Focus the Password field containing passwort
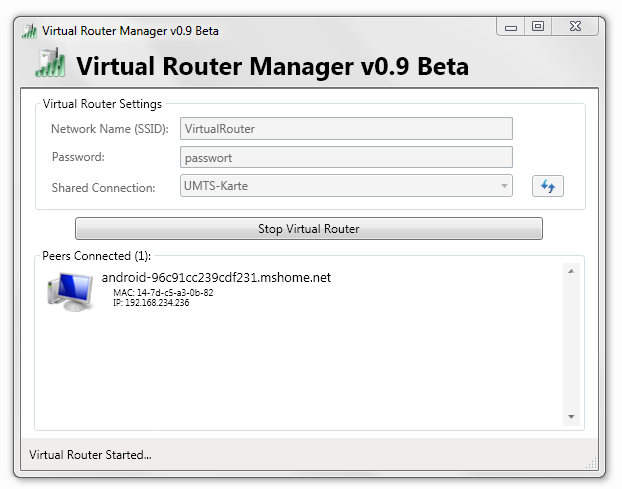The height and width of the screenshot is (489, 622). [346, 157]
